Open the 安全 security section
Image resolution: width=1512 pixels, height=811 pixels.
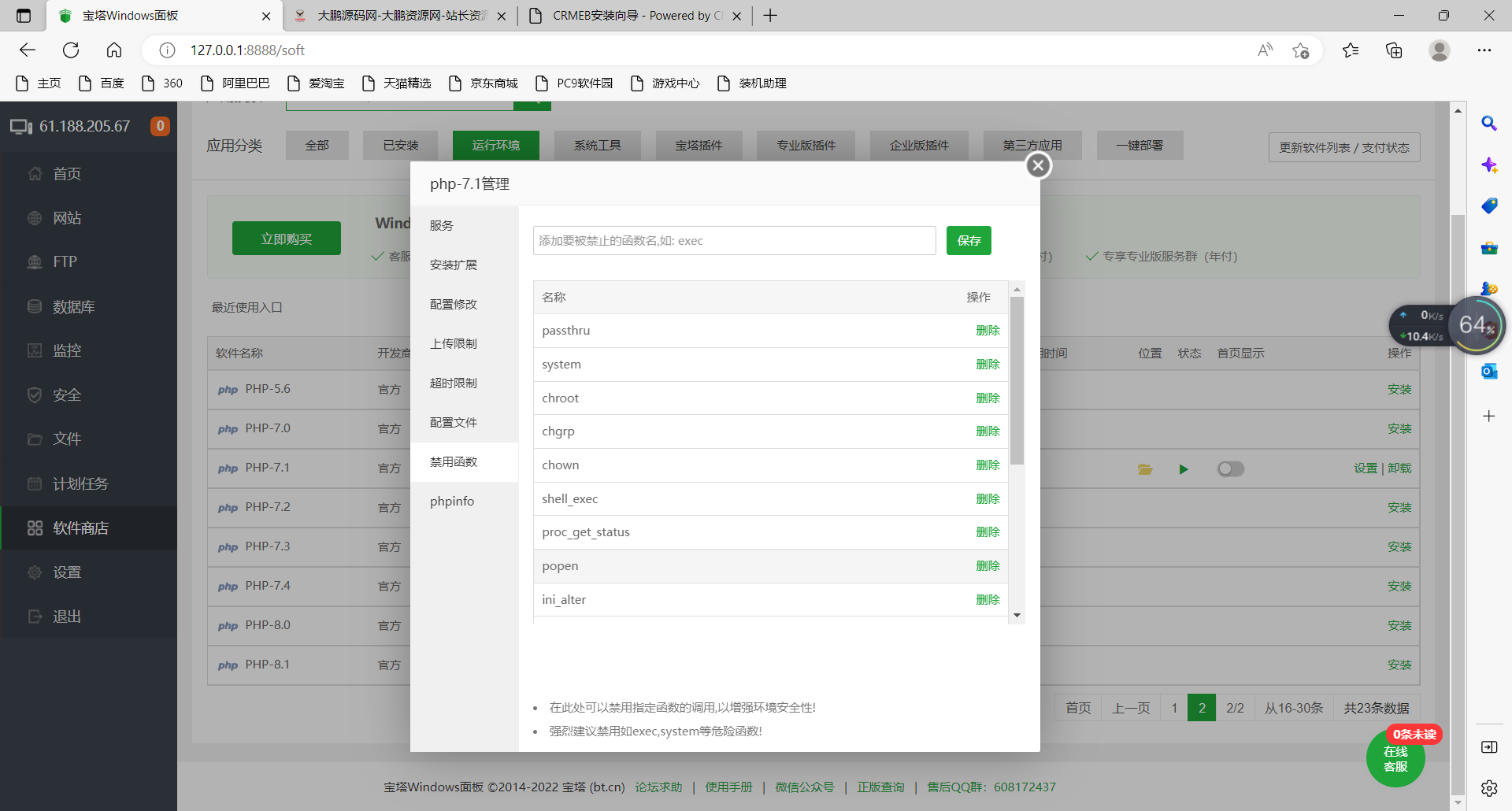click(66, 394)
